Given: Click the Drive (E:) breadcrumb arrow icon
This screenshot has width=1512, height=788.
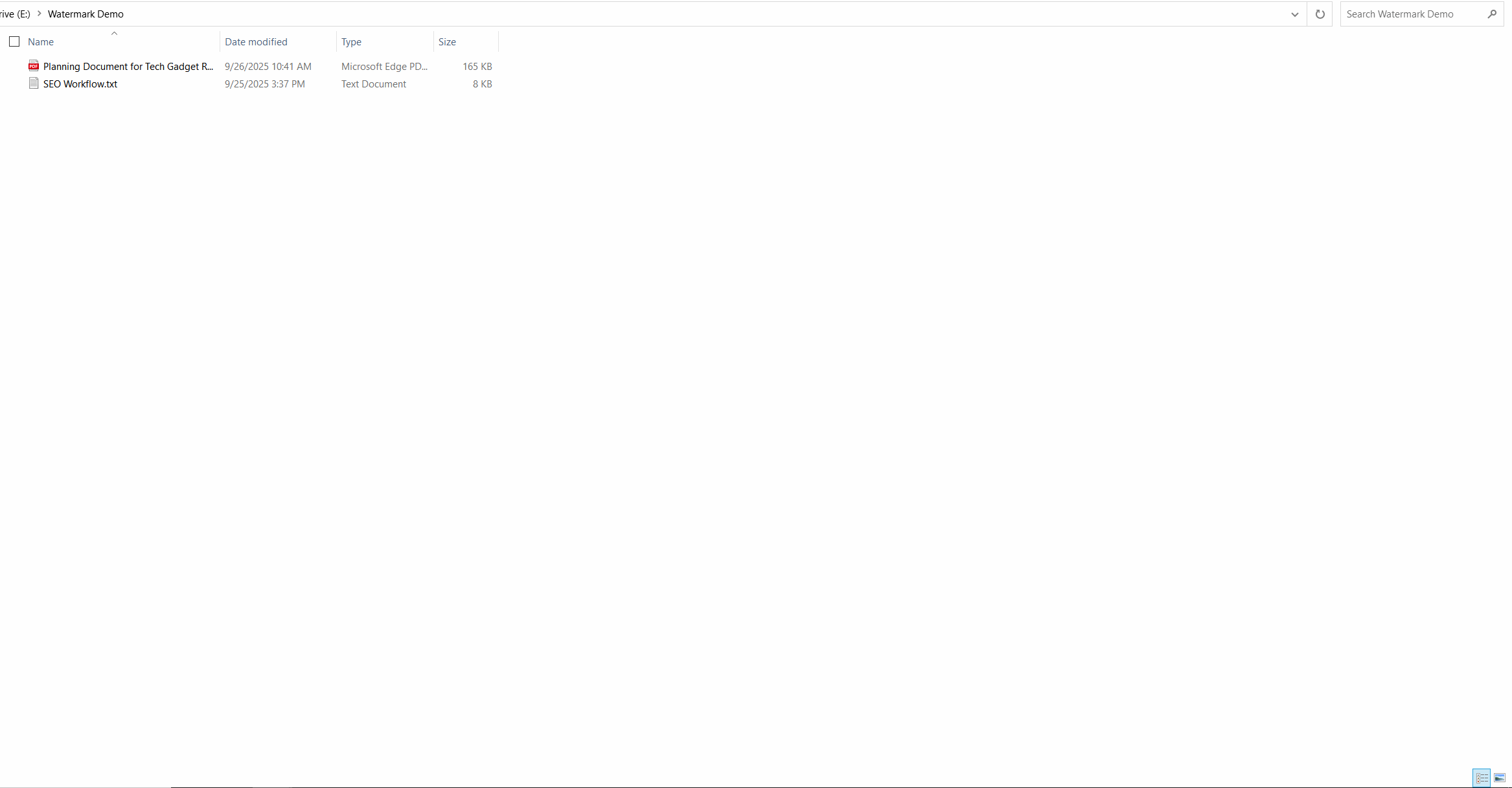Looking at the screenshot, I should tap(40, 13).
